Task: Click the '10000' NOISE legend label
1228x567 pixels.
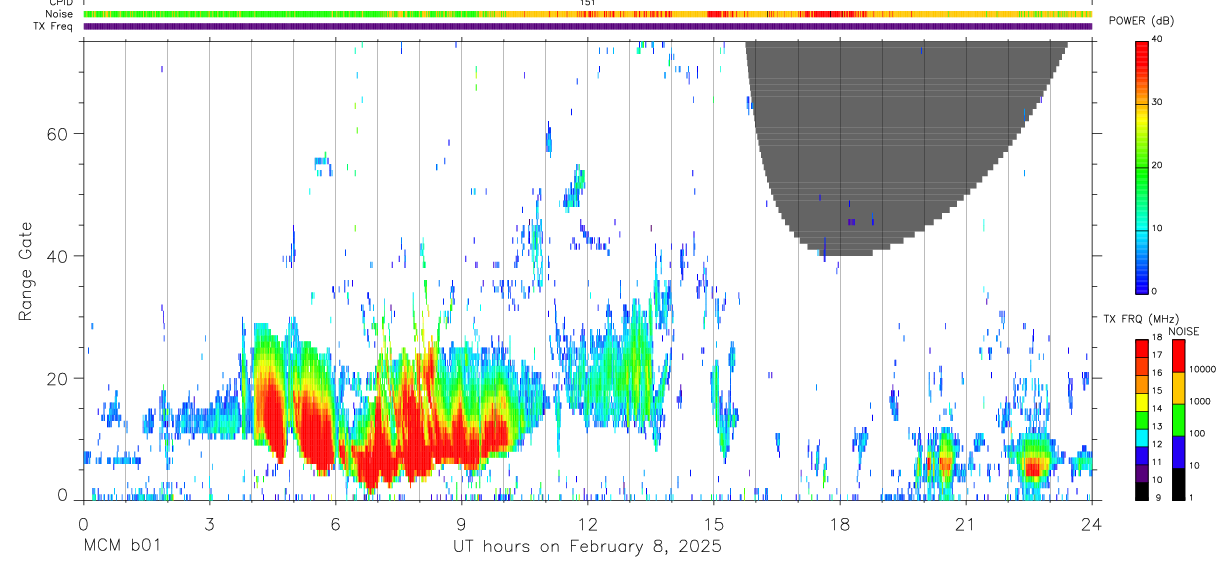Action: [1202, 369]
